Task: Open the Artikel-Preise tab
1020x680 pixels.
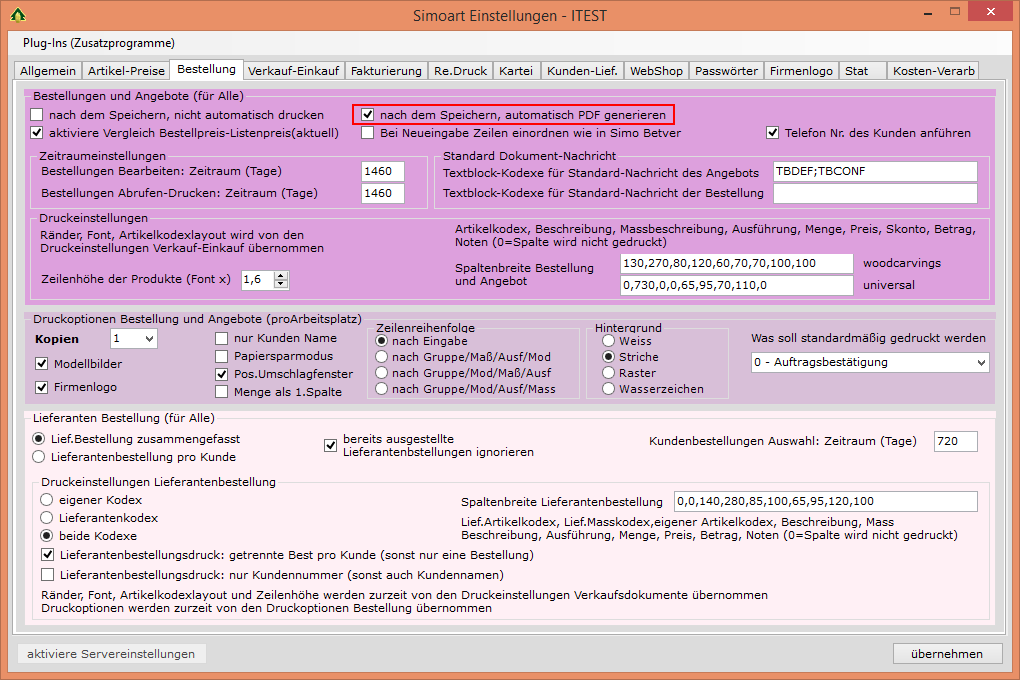Action: tap(126, 71)
